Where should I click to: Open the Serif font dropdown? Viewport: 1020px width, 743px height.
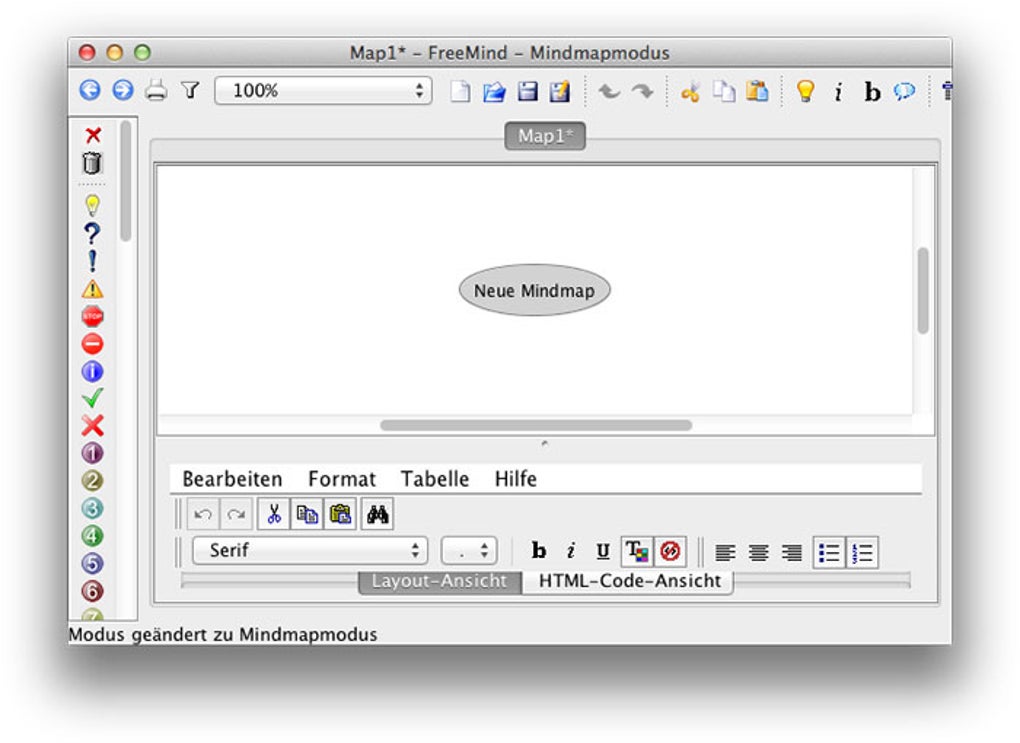click(310, 550)
